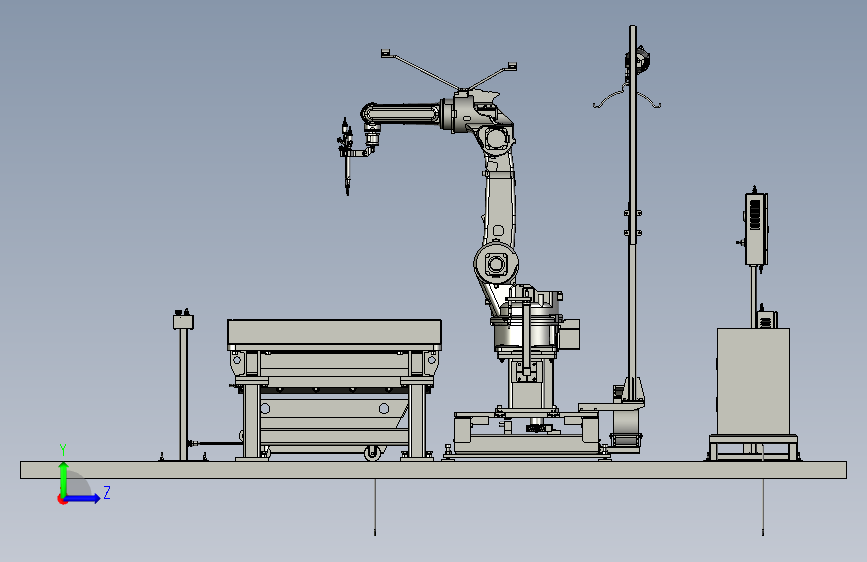This screenshot has height=562, width=867.
Task: Select the robot shoulder joint housing
Action: 497,264
